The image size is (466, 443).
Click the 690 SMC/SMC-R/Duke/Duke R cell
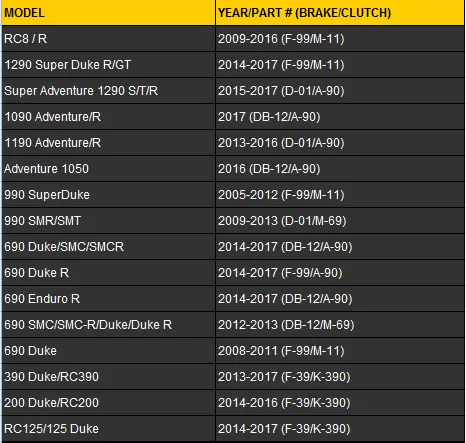point(109,325)
